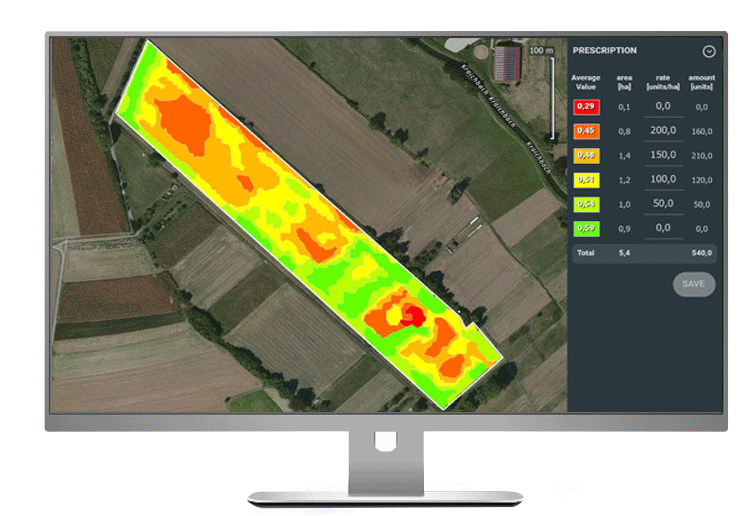Viewport: 752px width, 516px height.
Task: Click the large orange zone at the field's top
Action: coord(185,123)
